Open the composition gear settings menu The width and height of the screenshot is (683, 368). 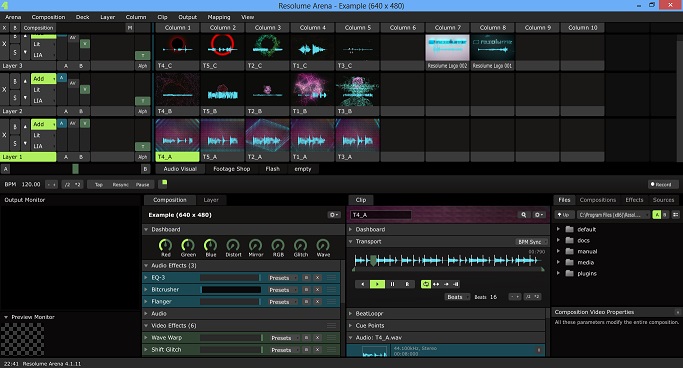coord(334,215)
